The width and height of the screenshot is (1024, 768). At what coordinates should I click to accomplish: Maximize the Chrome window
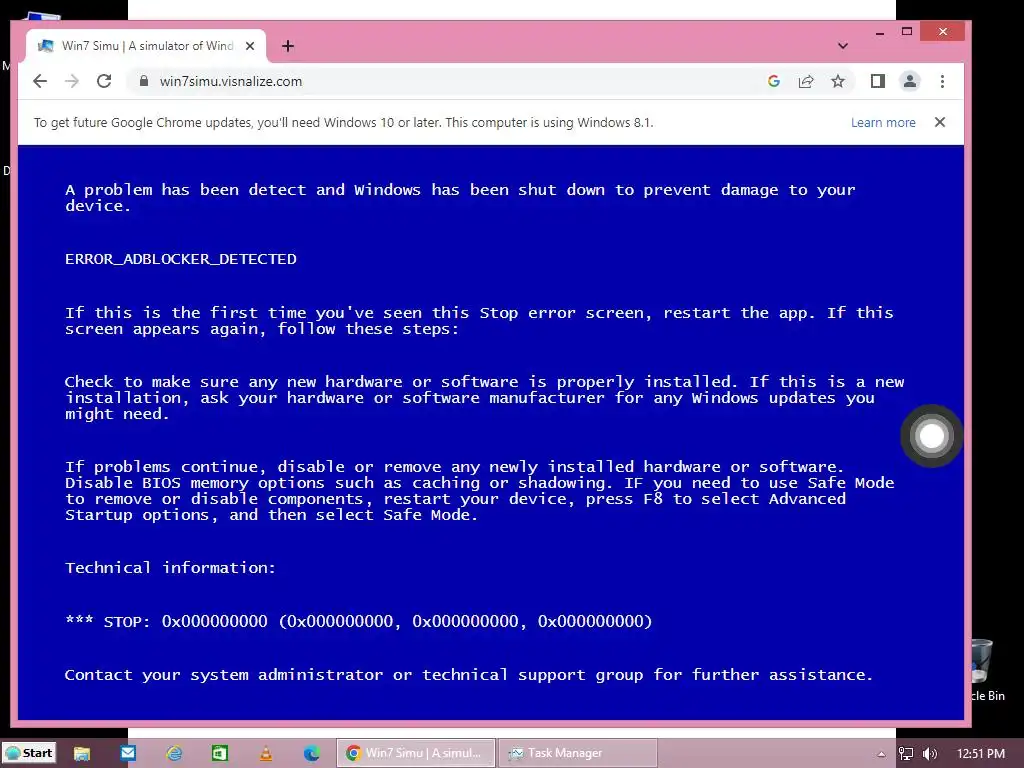click(x=906, y=31)
